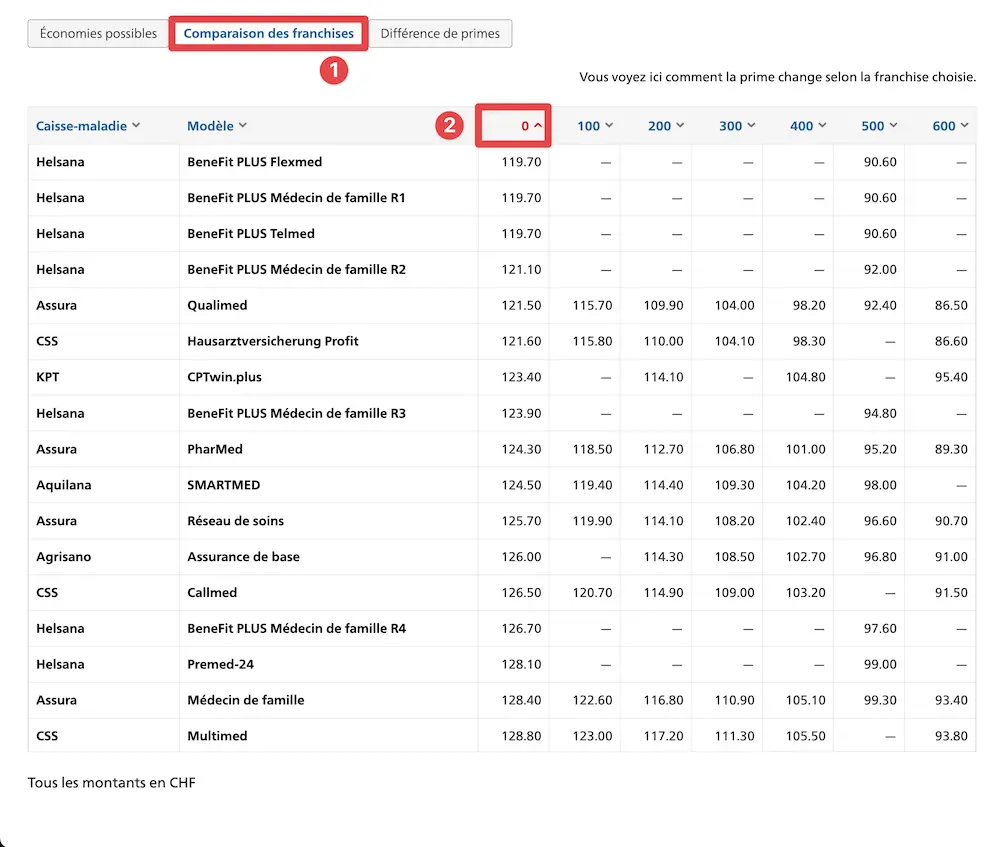Click the Aquilana insurer name
Viewport: 1000px width, 847px height.
tap(64, 485)
